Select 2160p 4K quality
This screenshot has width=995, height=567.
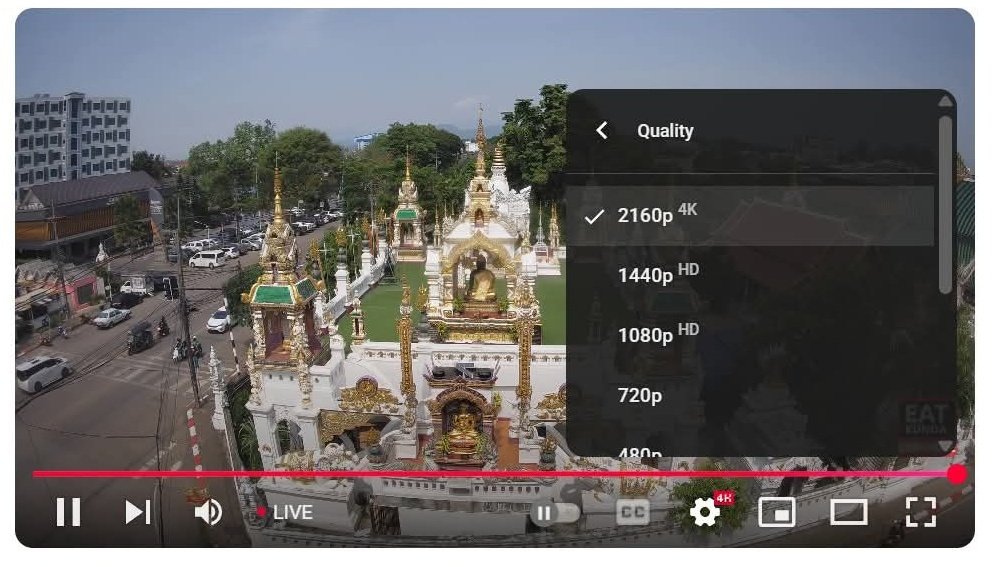coord(749,216)
